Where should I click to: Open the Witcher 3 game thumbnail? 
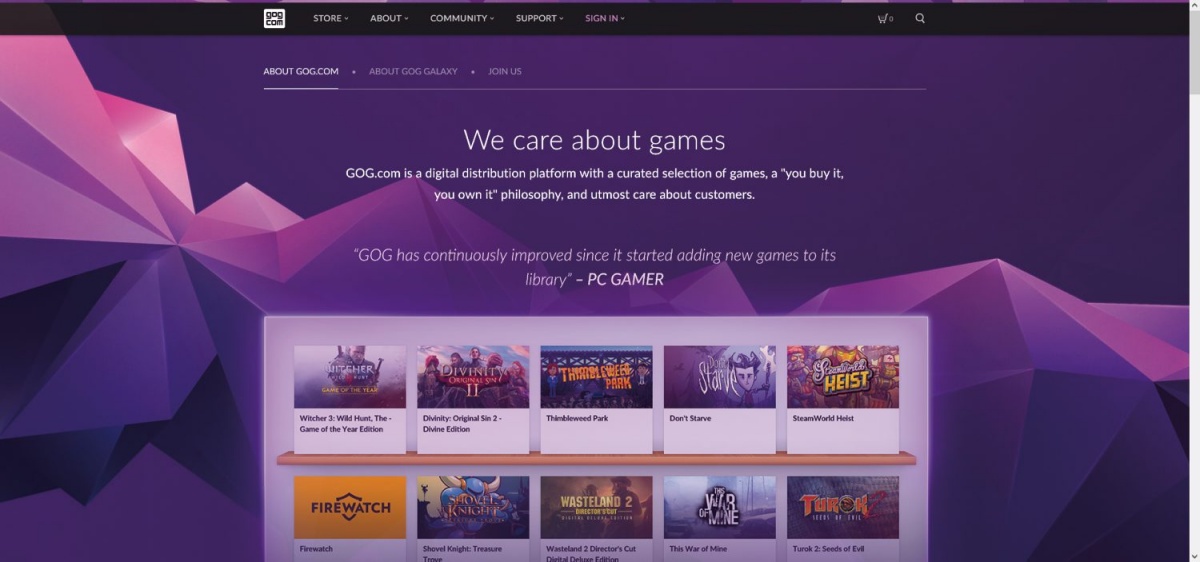click(350, 377)
